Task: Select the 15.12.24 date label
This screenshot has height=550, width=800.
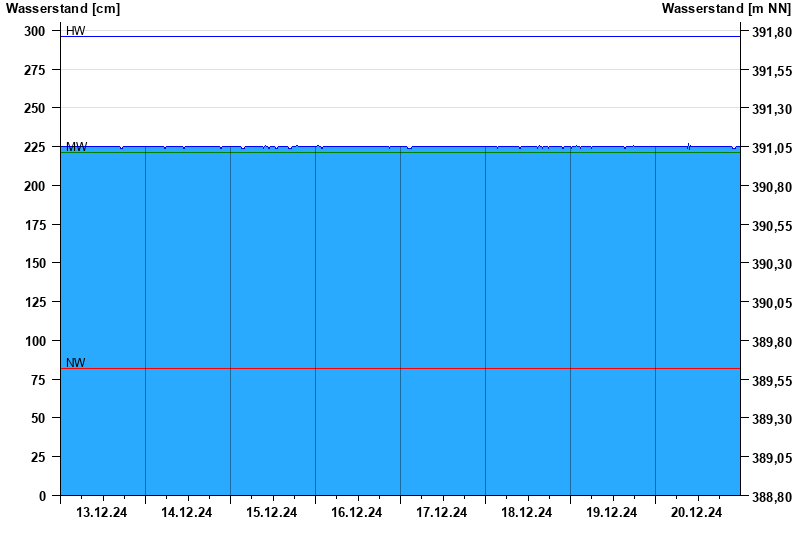Action: (x=272, y=513)
